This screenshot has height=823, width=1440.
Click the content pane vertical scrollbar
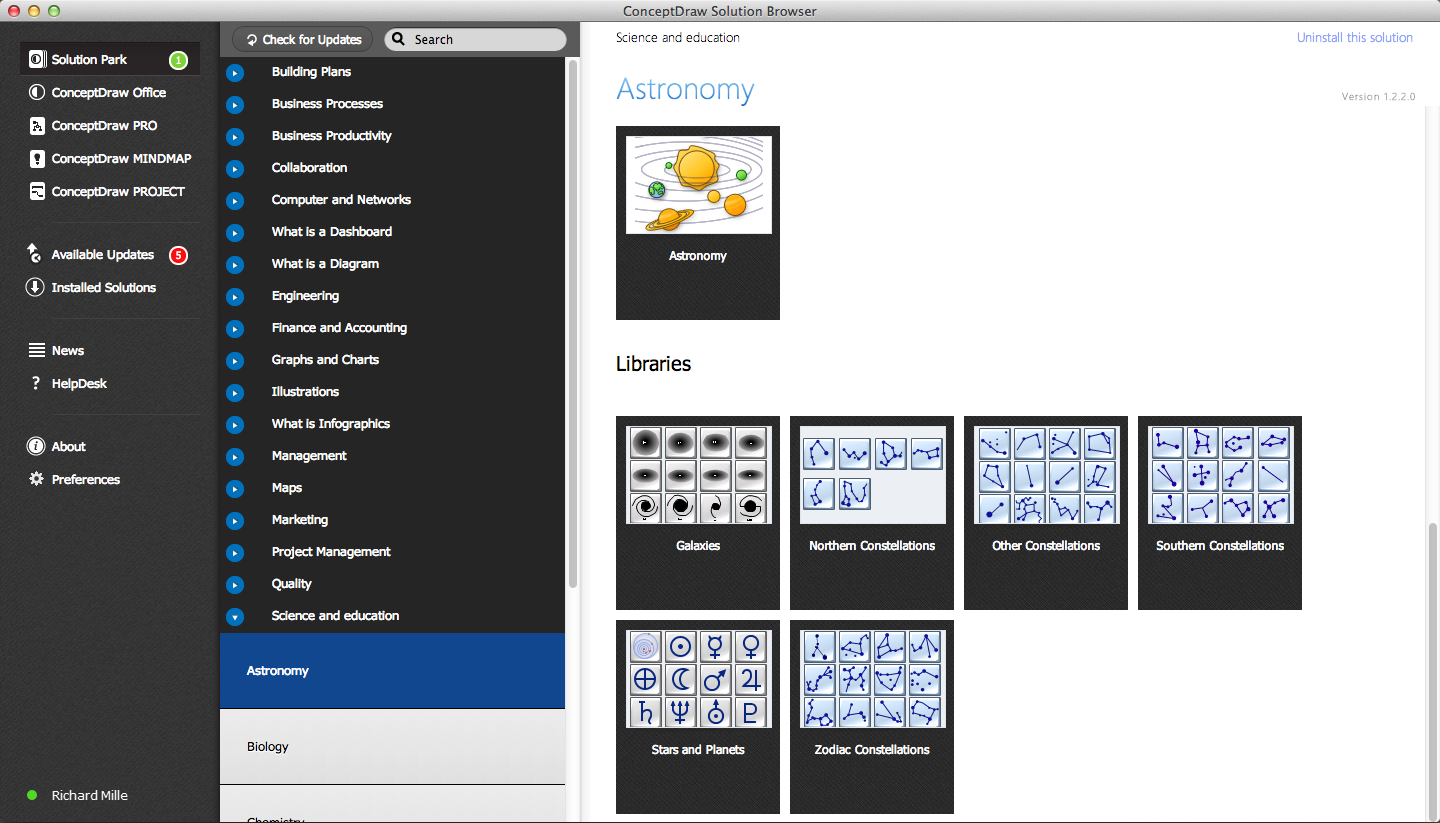pos(1432,670)
